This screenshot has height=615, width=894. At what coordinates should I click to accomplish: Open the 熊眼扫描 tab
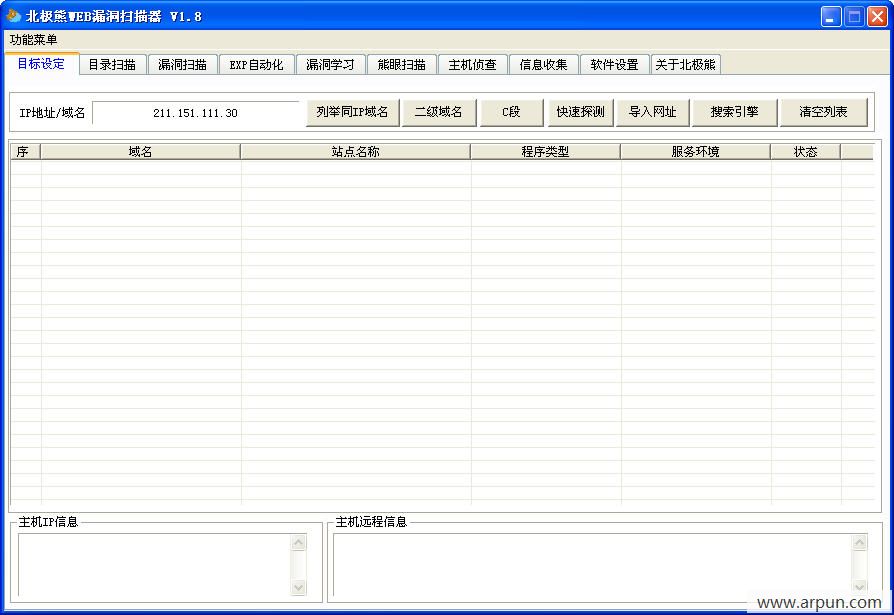pos(401,64)
